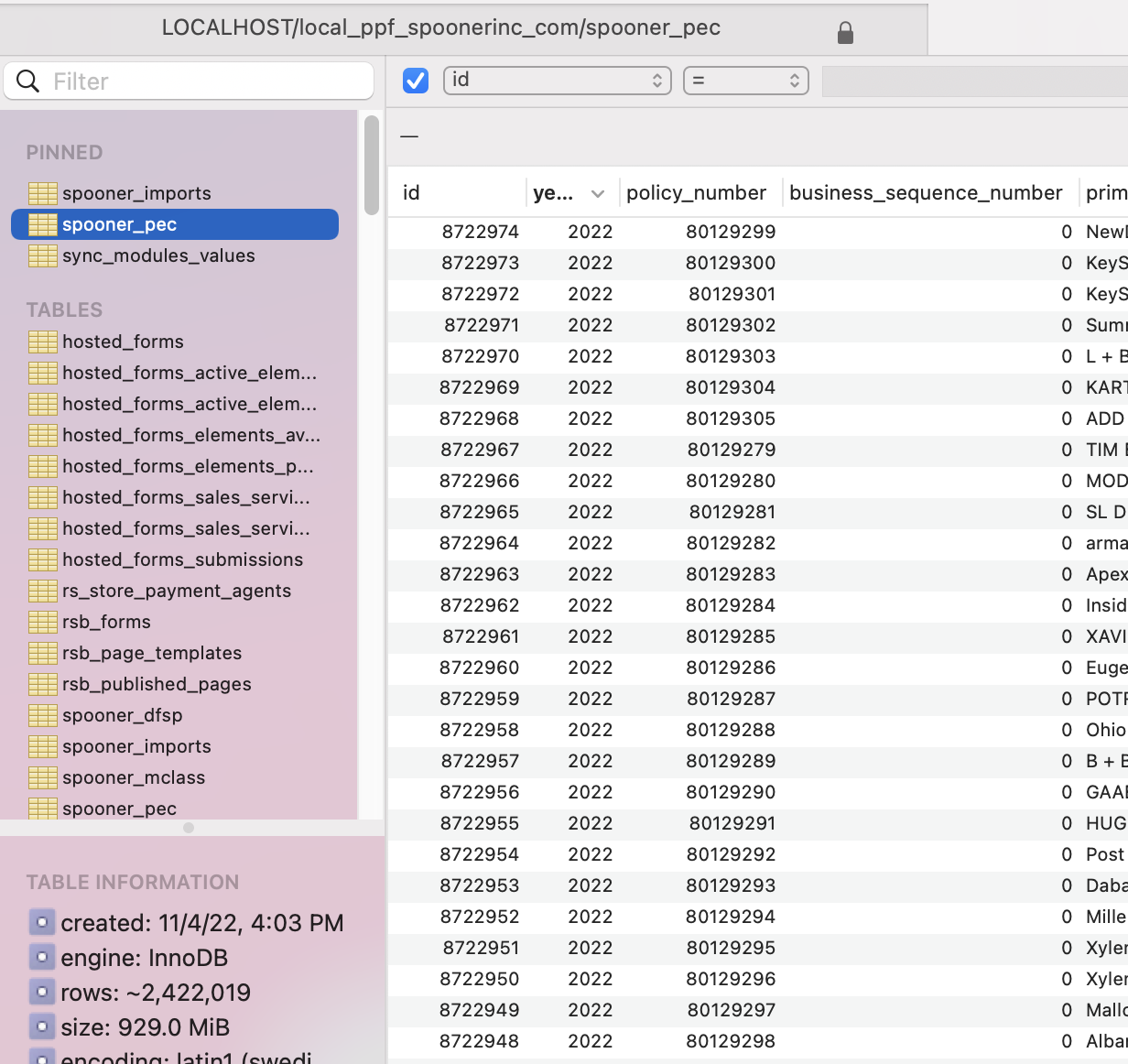
Task: Click the business_sequence_number column header
Action: [926, 193]
